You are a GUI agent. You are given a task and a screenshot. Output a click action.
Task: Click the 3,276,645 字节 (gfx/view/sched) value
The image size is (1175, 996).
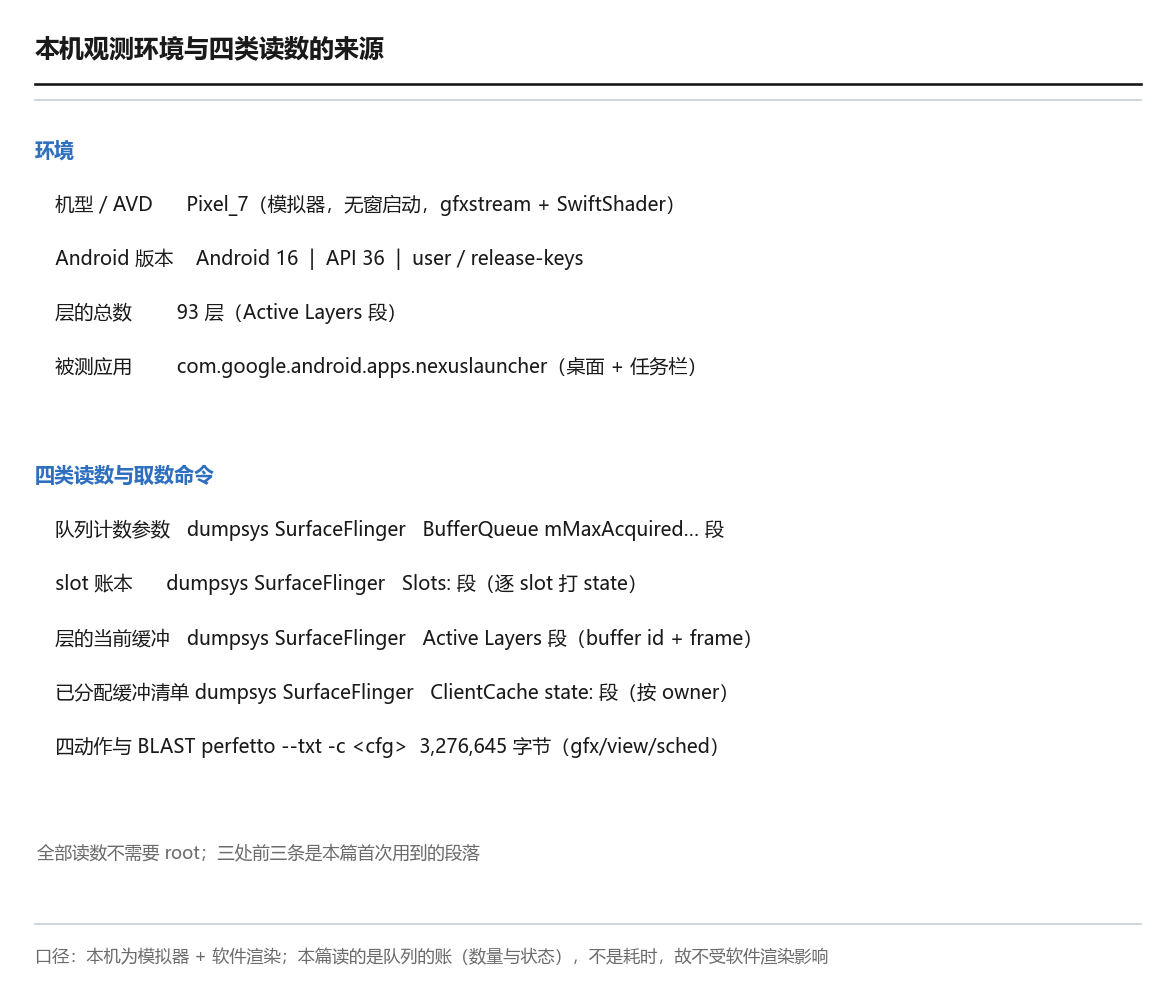point(569,746)
